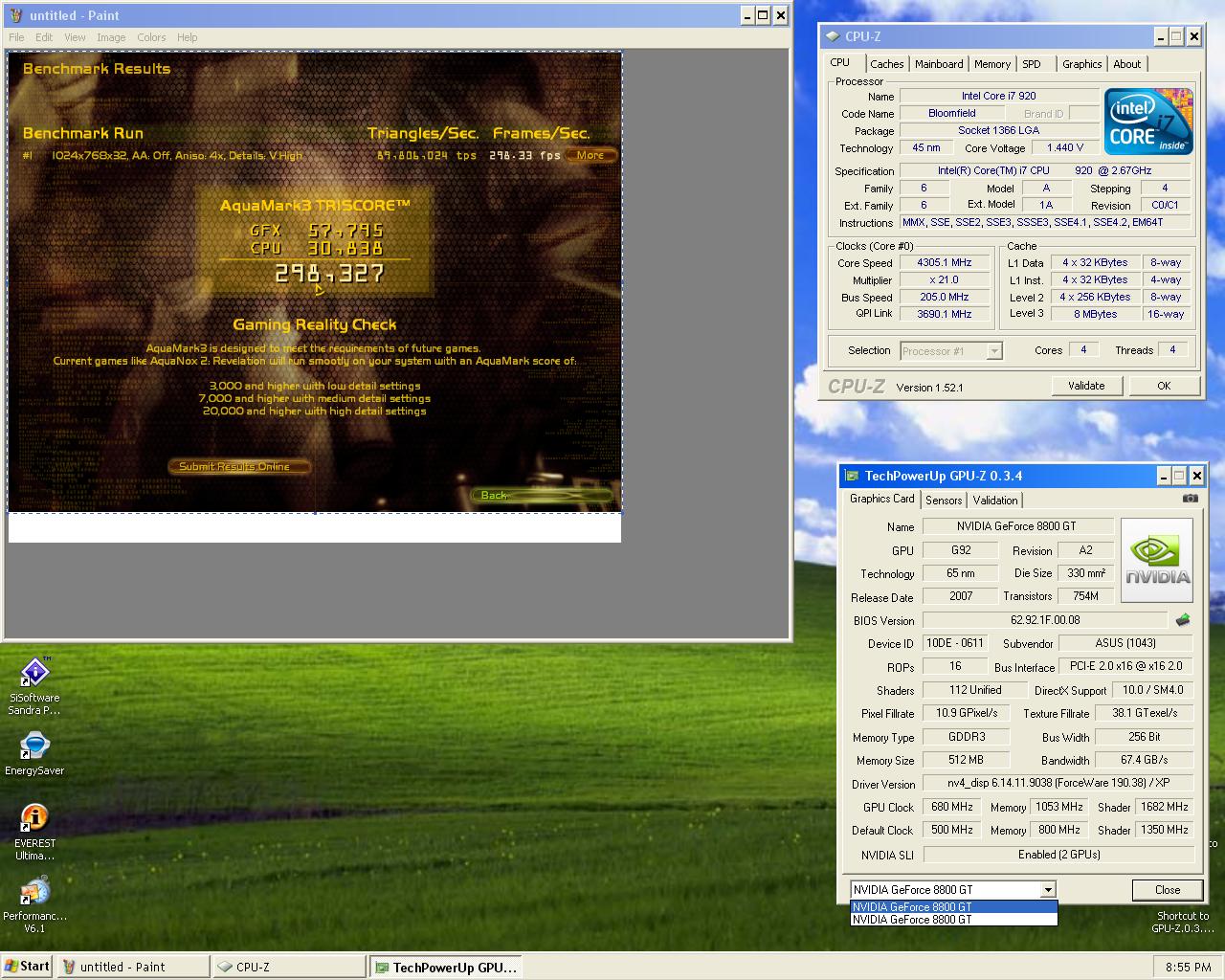Click More button in AquaMark results
This screenshot has height=980, width=1225.
(590, 155)
